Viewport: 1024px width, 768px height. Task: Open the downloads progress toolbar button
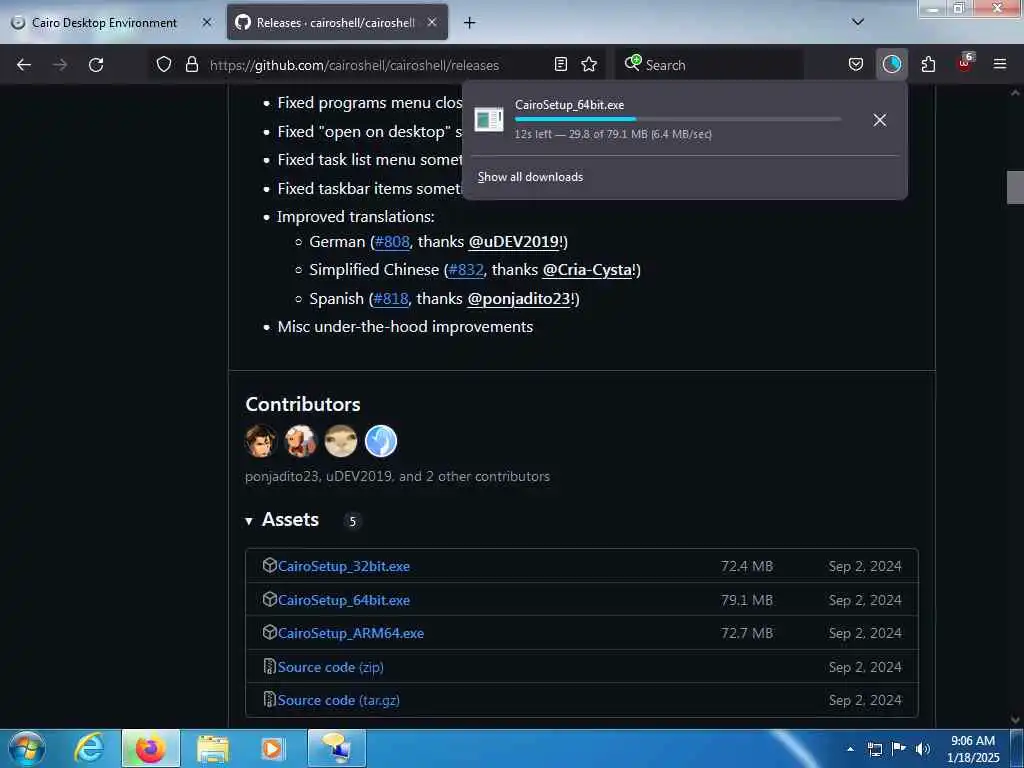click(x=891, y=65)
